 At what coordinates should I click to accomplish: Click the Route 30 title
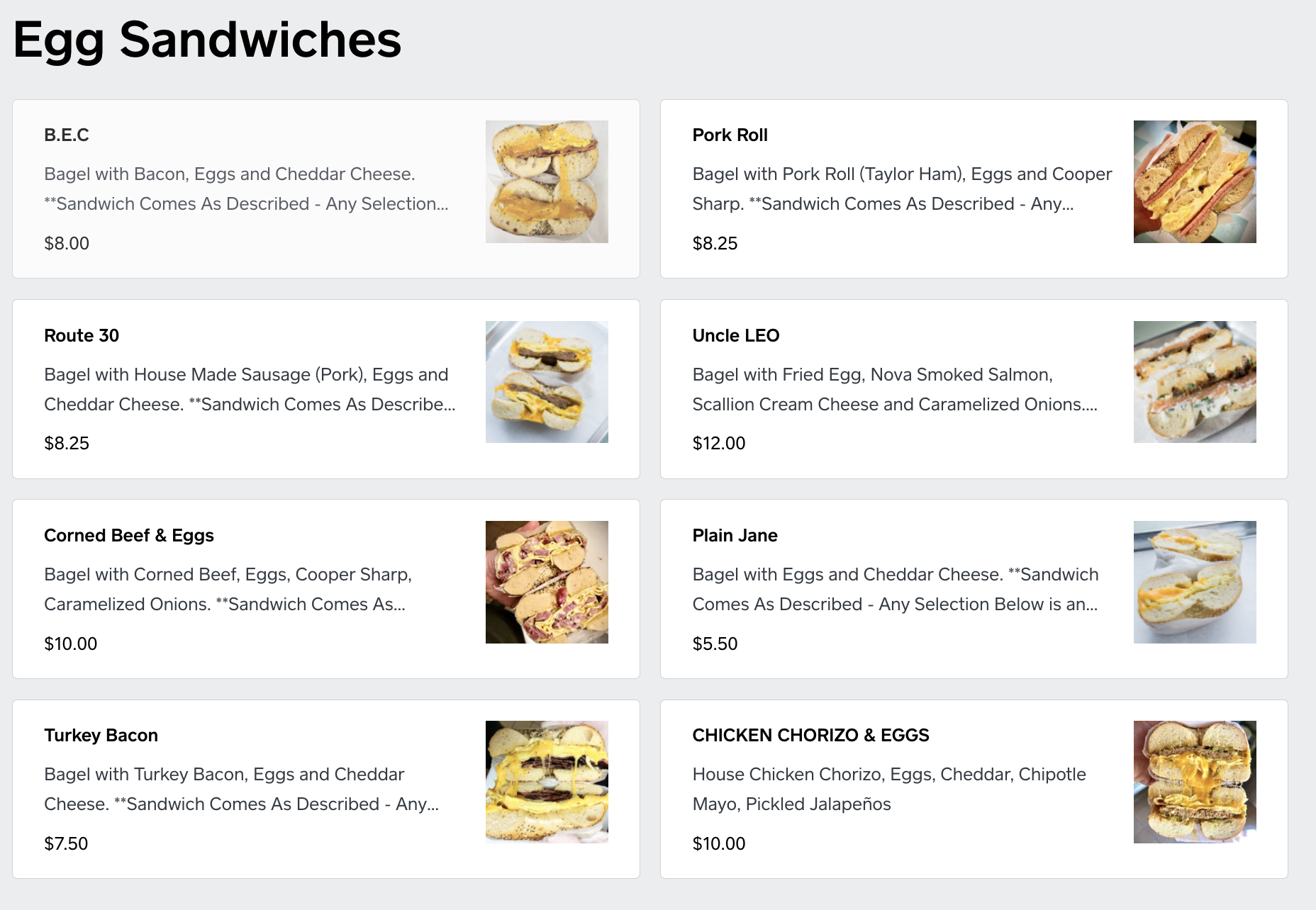(82, 335)
